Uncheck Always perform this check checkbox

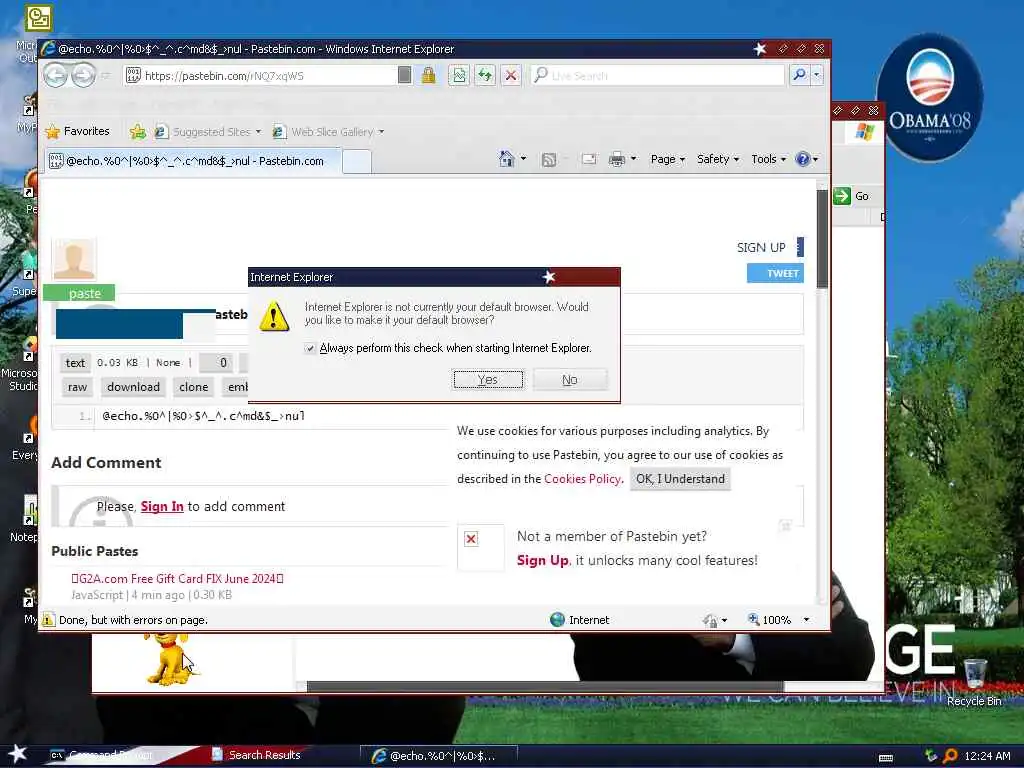(x=310, y=349)
